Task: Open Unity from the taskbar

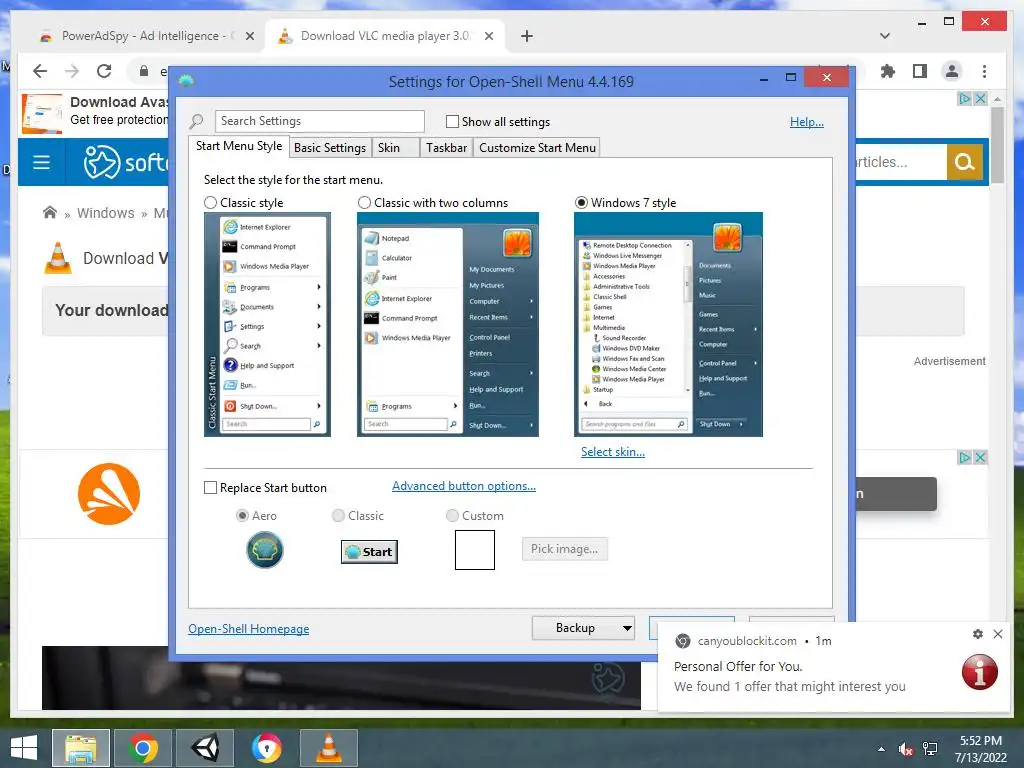Action: click(204, 748)
